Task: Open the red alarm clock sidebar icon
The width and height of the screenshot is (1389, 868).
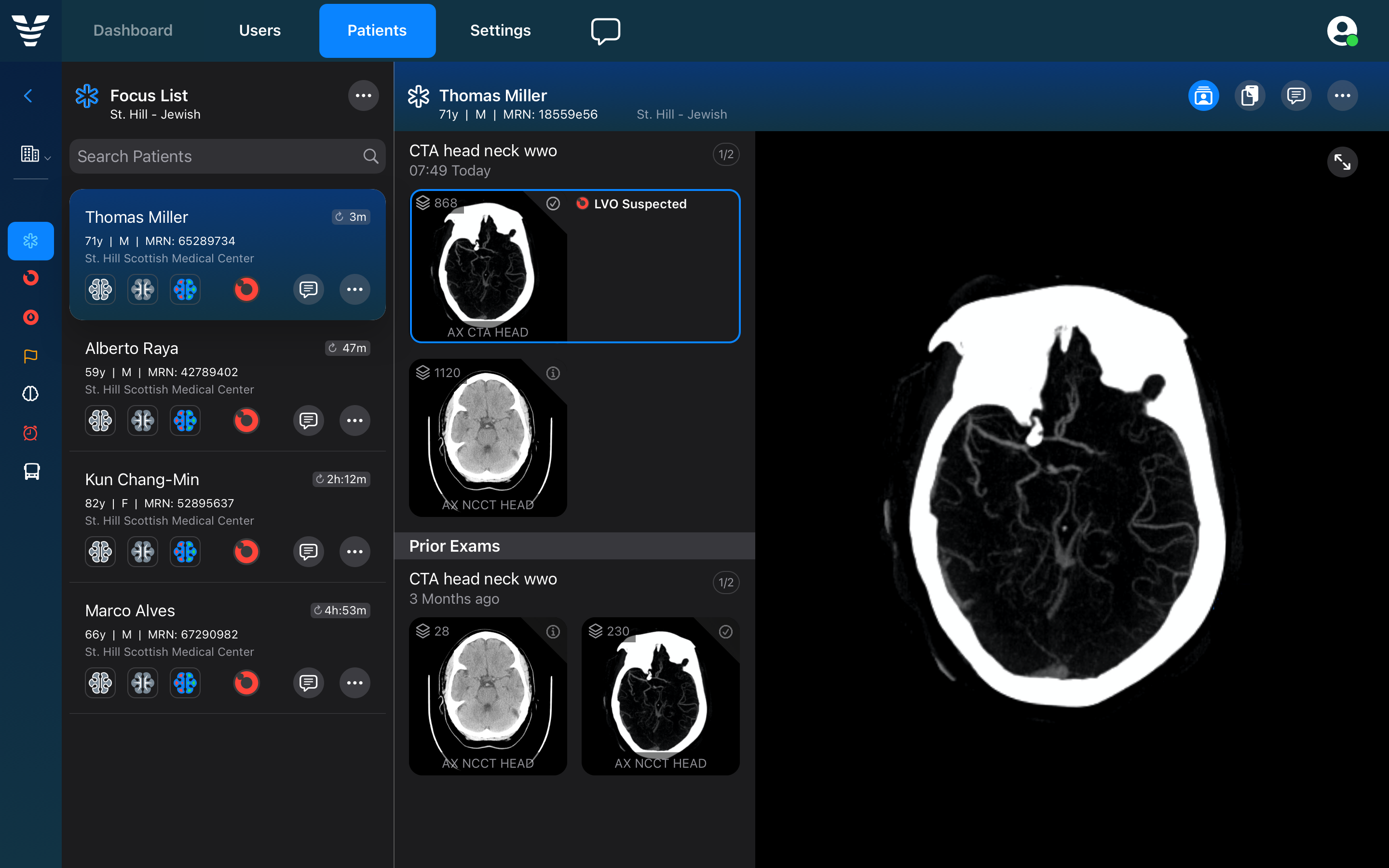Action: point(30,433)
